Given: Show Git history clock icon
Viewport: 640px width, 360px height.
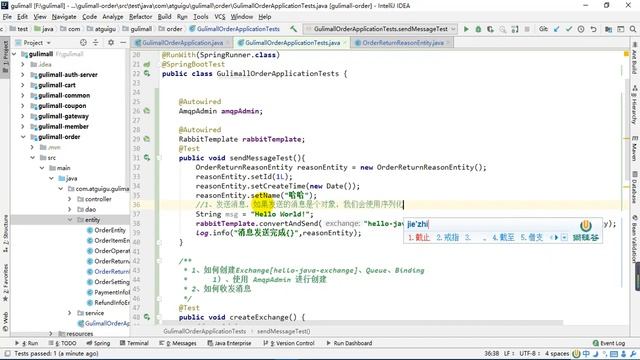Looking at the screenshot, I should click(x=581, y=29).
